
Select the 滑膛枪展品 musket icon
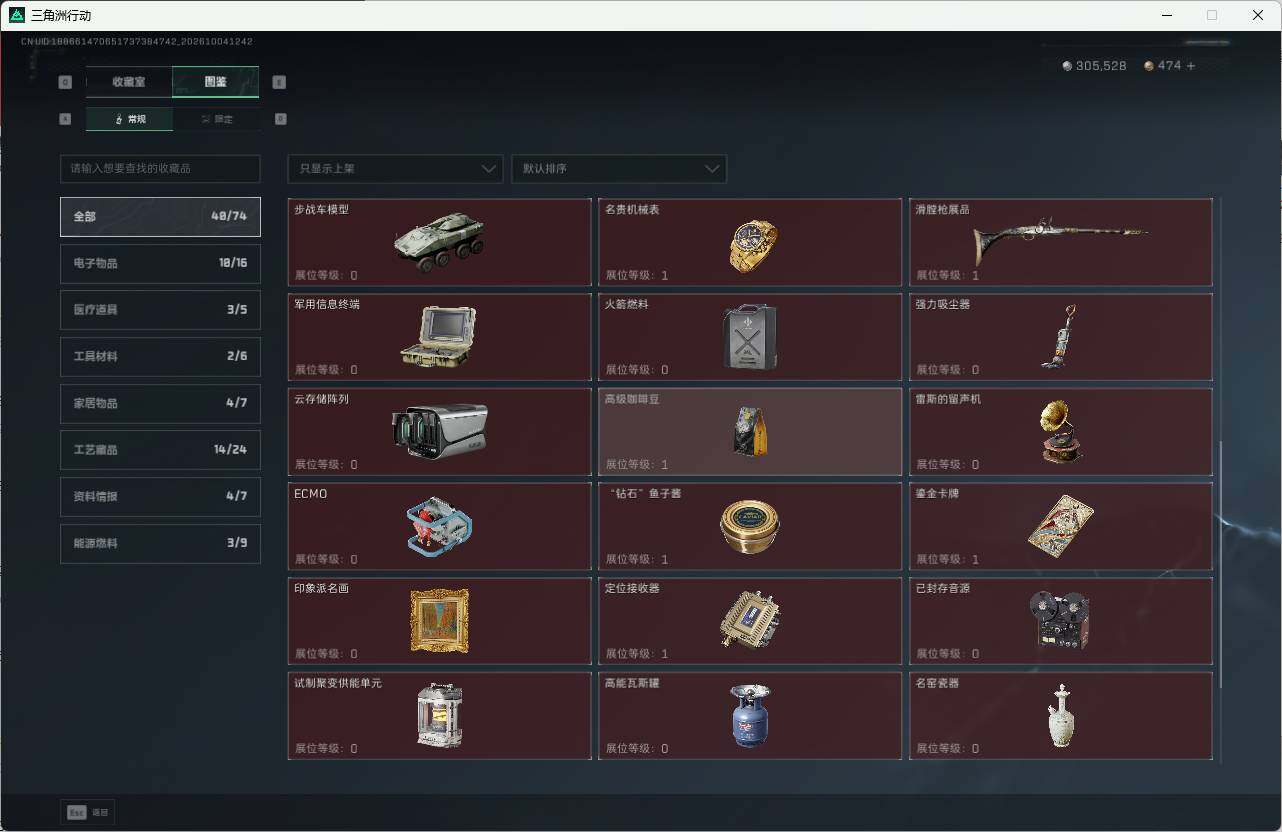coord(1060,241)
